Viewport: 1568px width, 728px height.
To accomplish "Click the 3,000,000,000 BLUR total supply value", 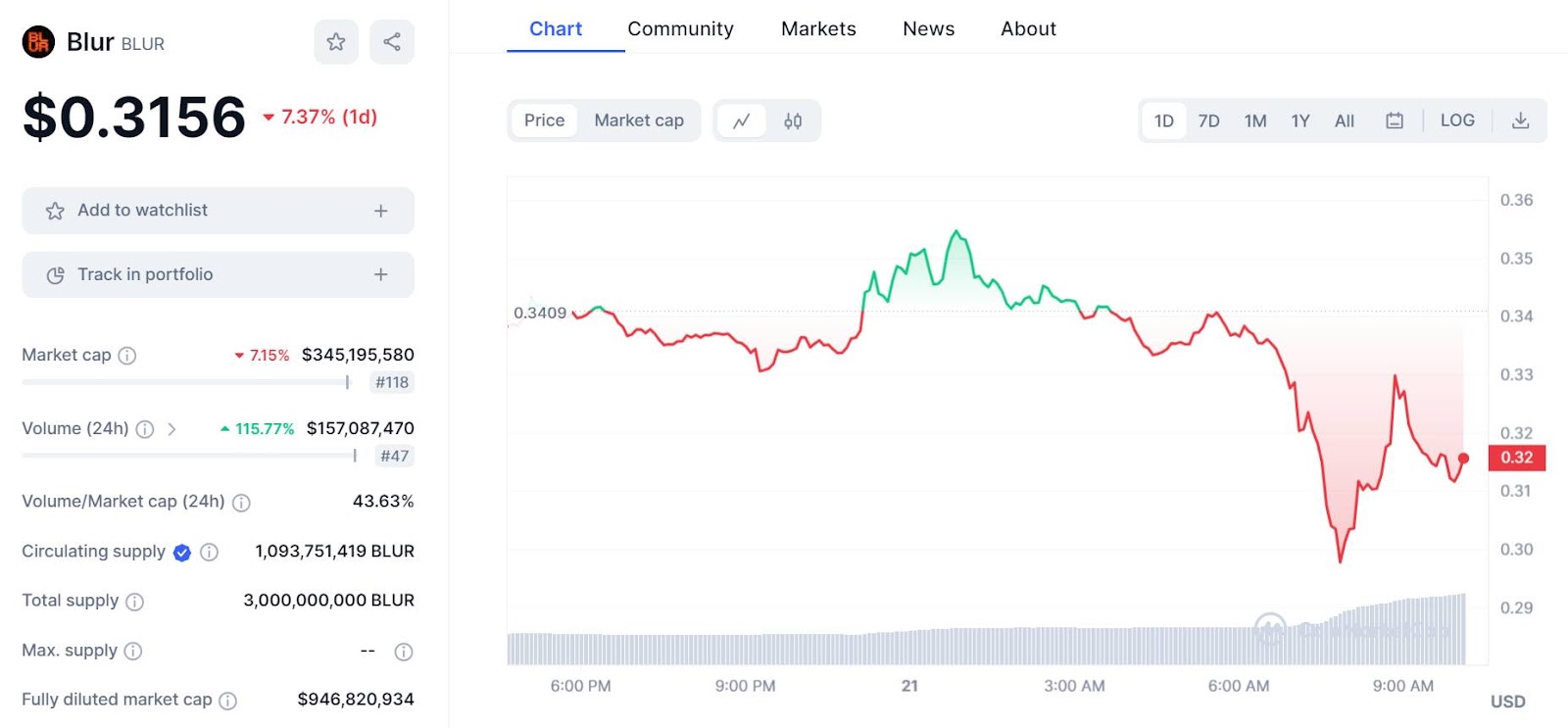I will click(328, 600).
